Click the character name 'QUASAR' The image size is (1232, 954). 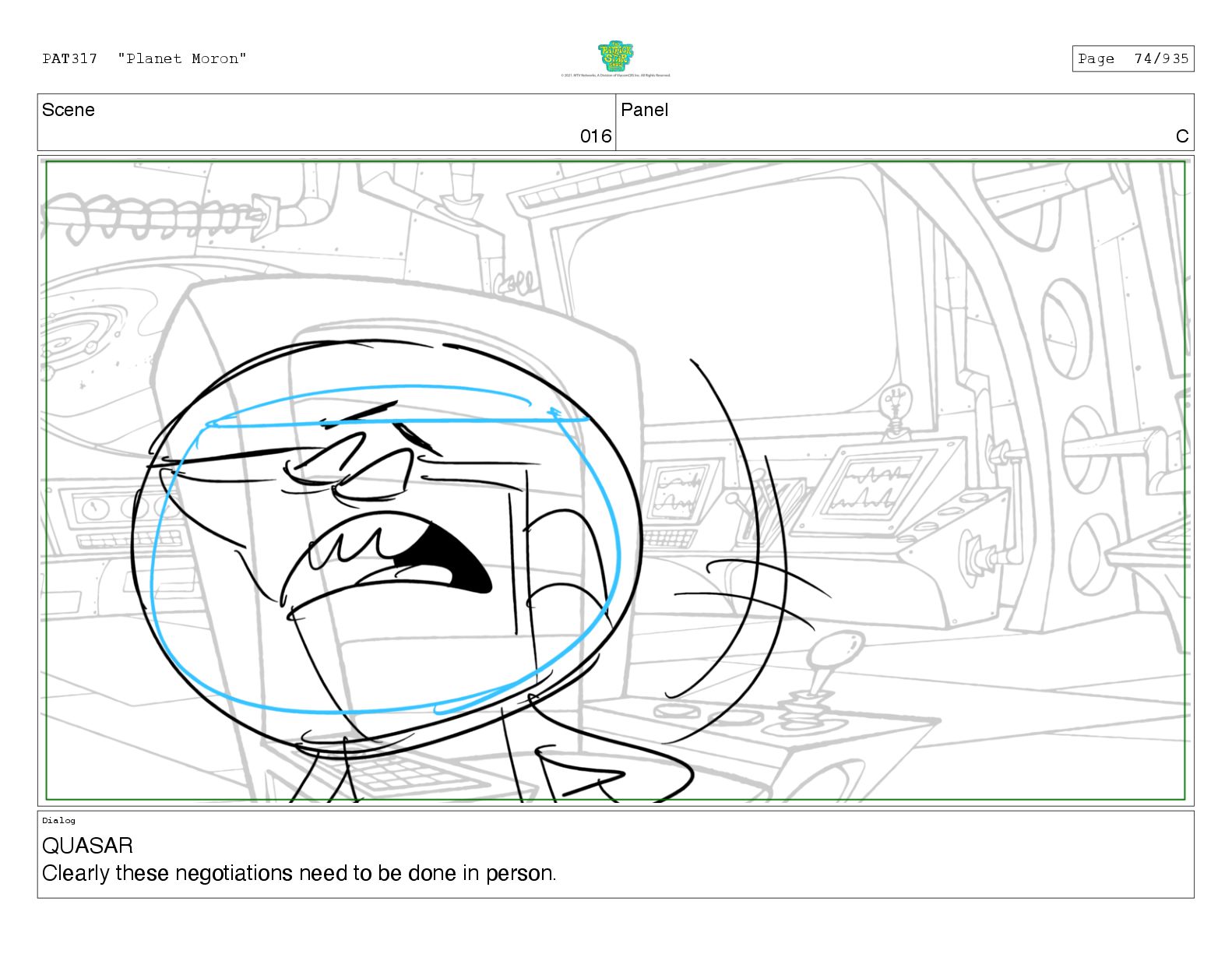(87, 846)
